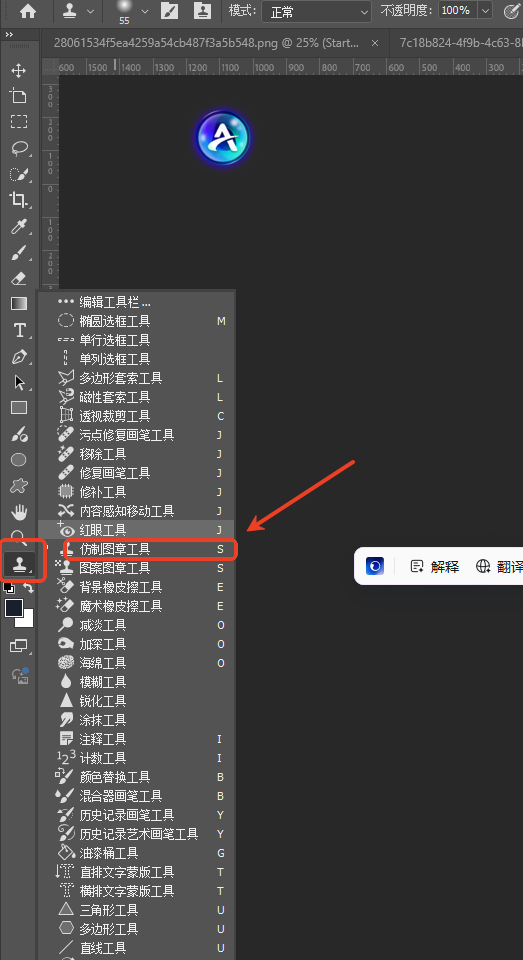Toggle pressure control for opacity
This screenshot has width=523, height=960.
point(510,11)
